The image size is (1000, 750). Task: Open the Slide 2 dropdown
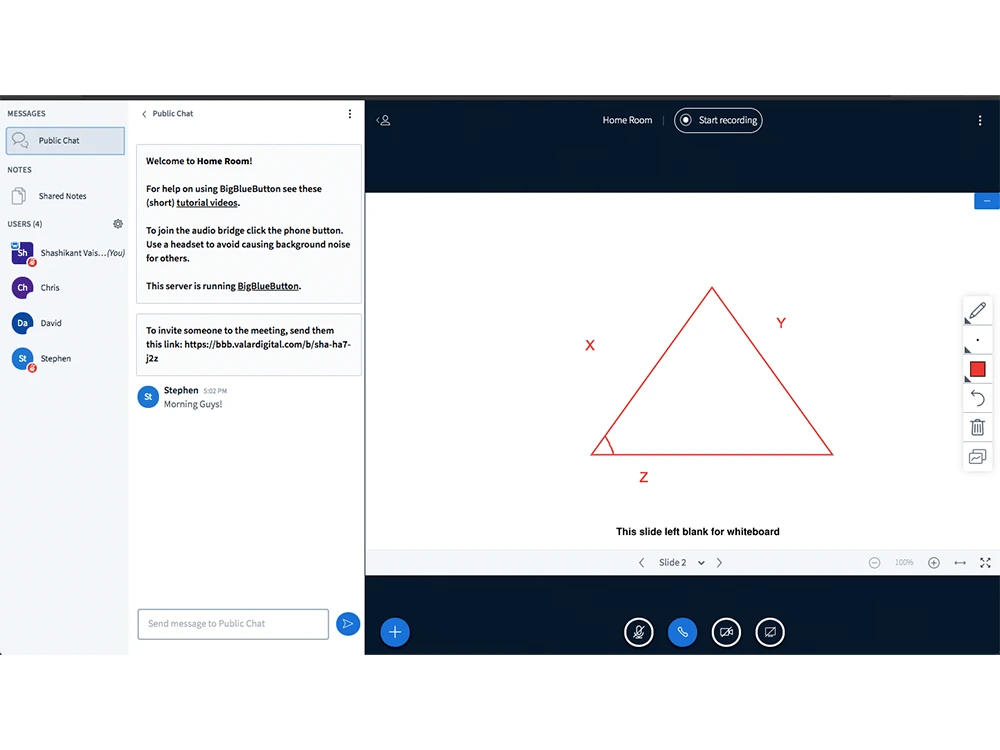681,562
